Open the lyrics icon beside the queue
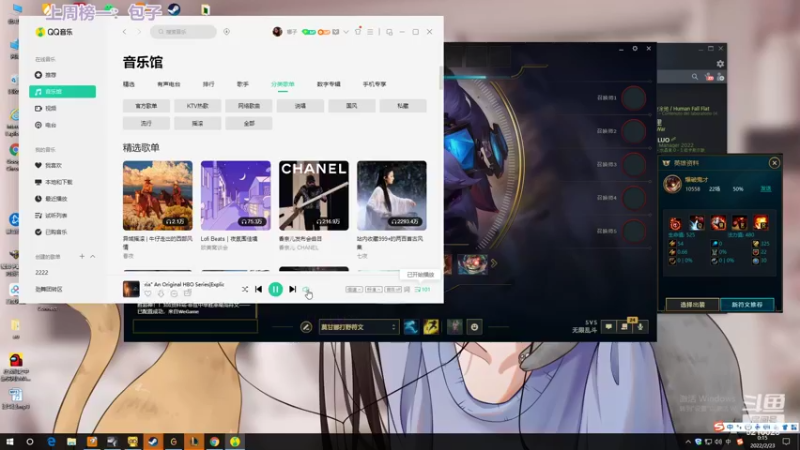The image size is (800, 450). 407,289
